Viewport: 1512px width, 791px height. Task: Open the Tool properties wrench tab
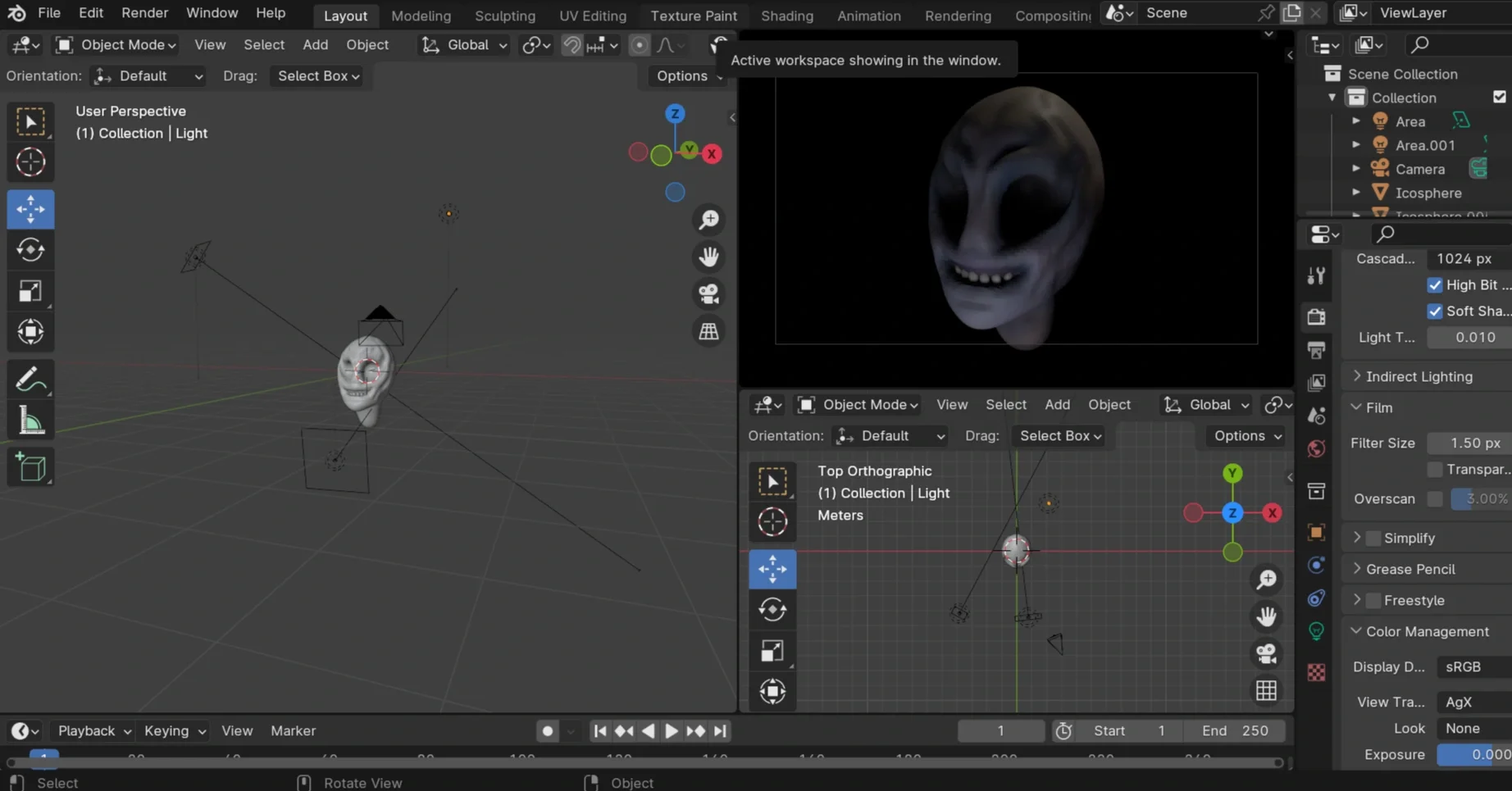[x=1316, y=275]
